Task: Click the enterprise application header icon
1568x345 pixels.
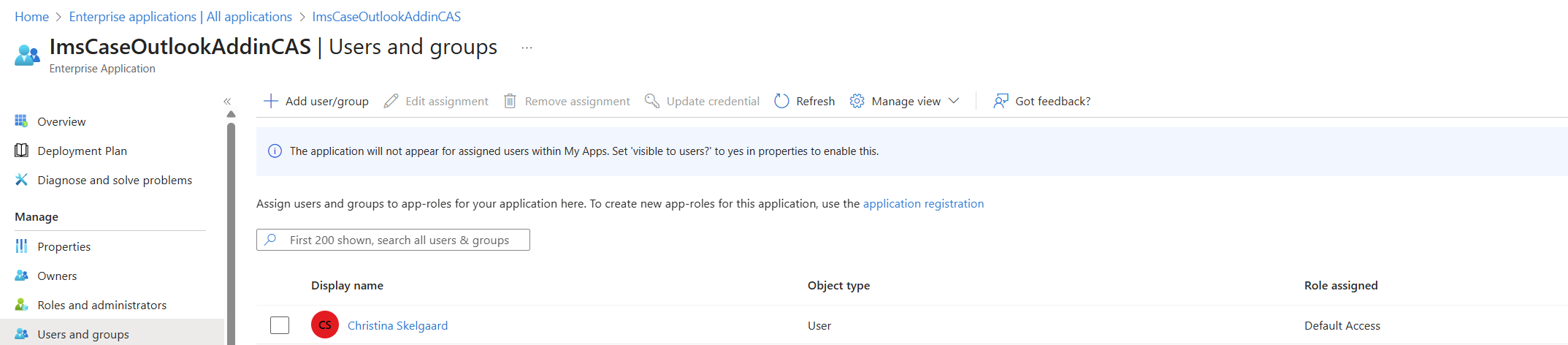Action: coord(27,55)
